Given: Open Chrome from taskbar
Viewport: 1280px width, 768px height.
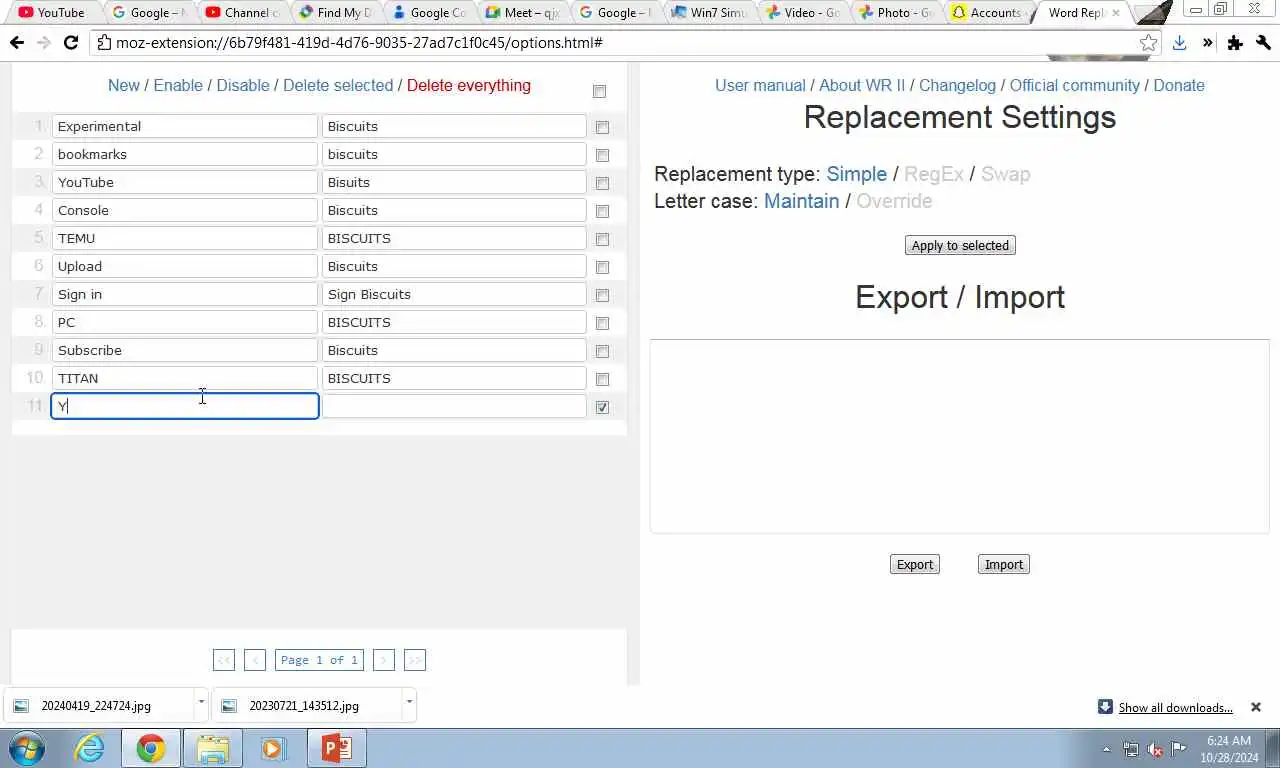Looking at the screenshot, I should click(x=151, y=748).
